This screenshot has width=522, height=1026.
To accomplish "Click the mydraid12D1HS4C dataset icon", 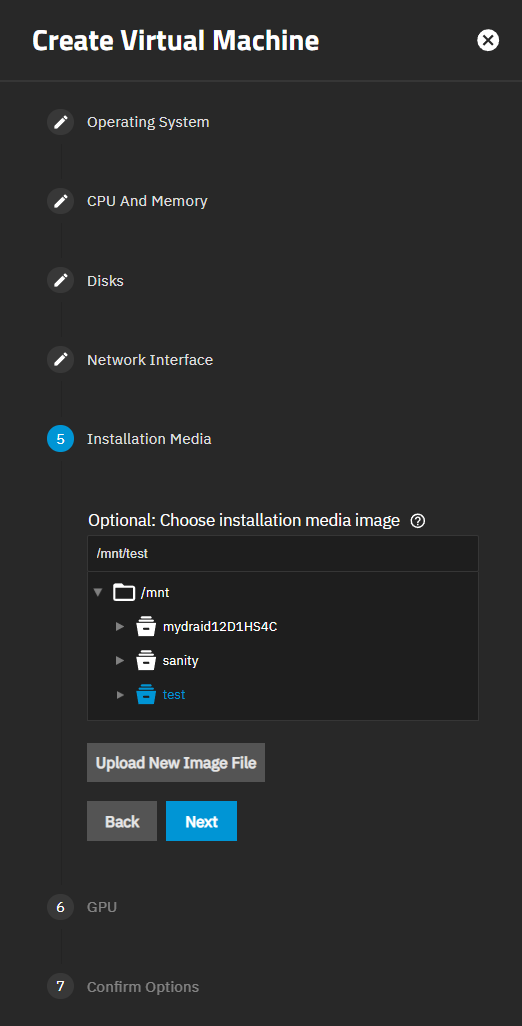I will coord(146,627).
